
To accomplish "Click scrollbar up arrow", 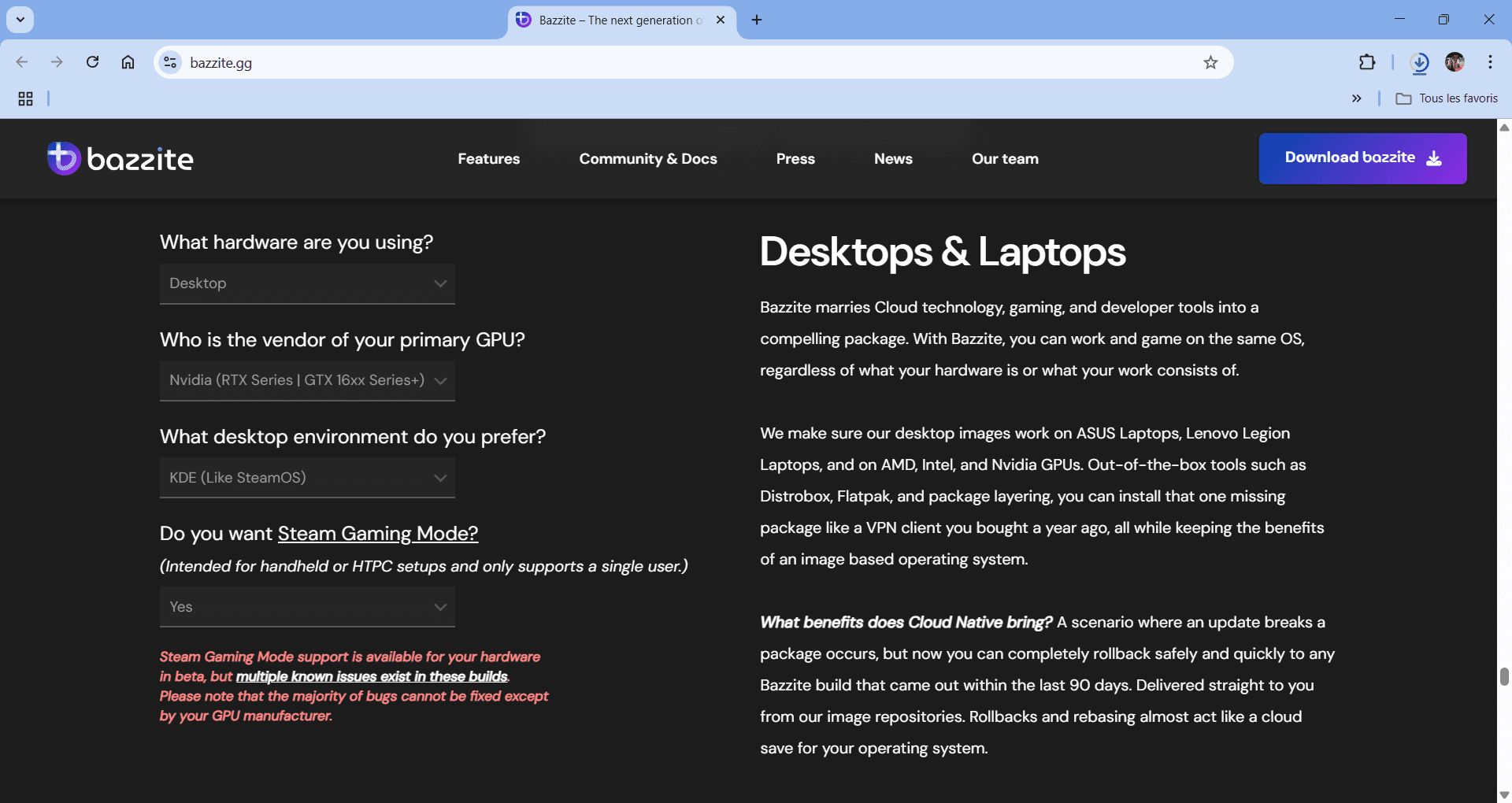I will coord(1504,127).
